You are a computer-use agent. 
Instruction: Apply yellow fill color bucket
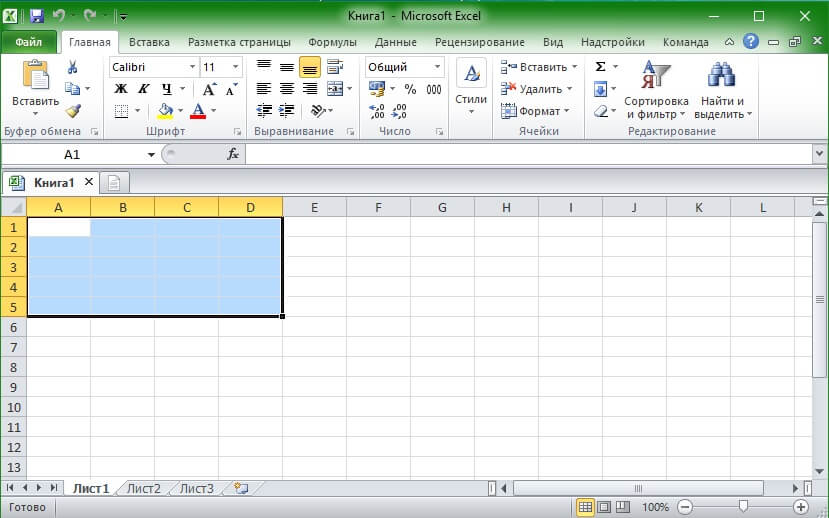click(165, 111)
